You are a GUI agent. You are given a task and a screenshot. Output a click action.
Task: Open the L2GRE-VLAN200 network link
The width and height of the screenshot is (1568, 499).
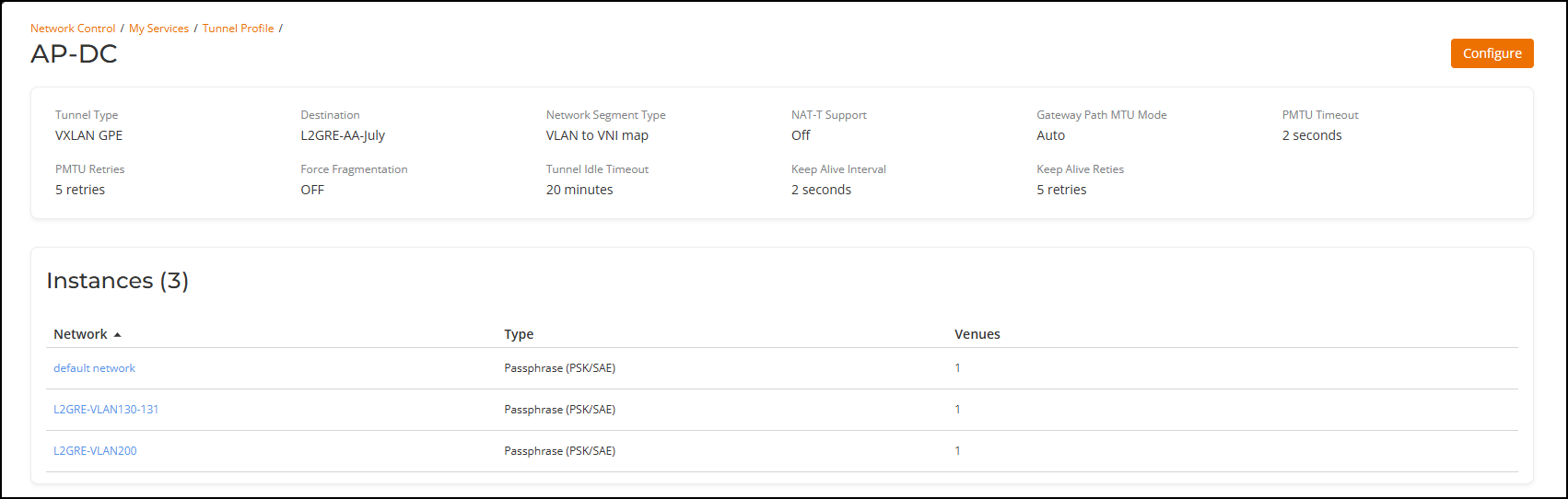[x=95, y=451]
